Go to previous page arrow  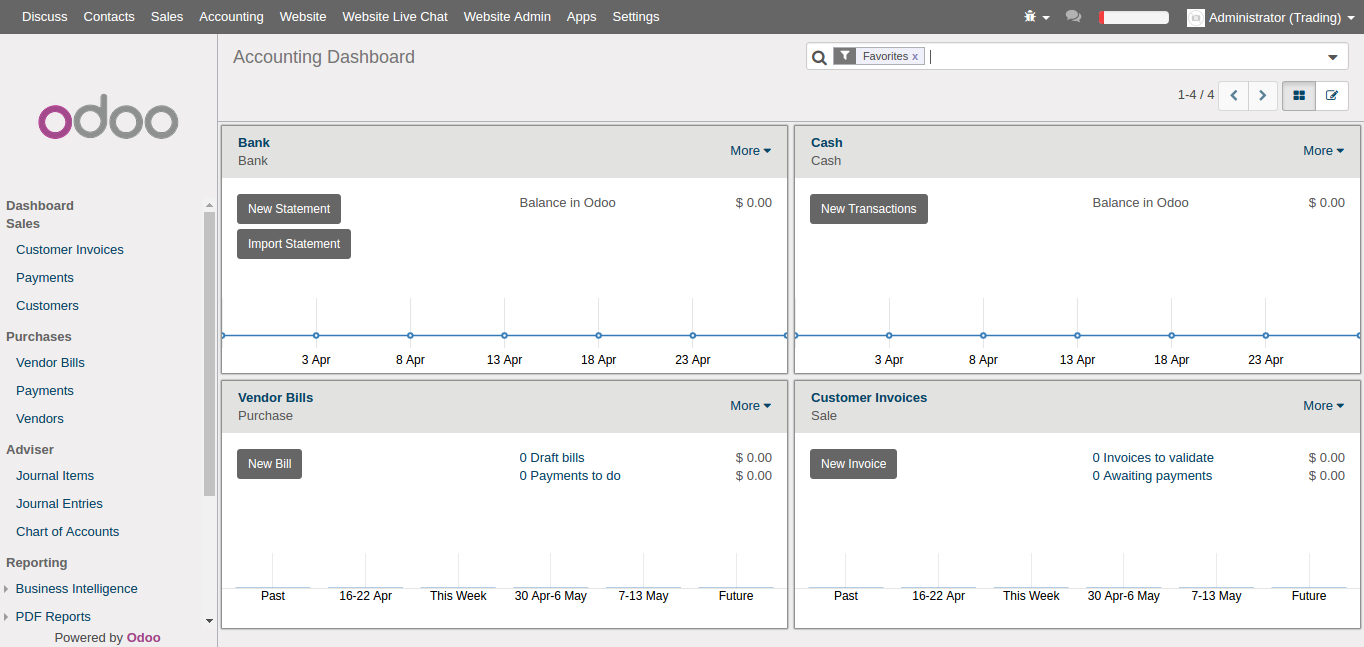[x=1234, y=96]
